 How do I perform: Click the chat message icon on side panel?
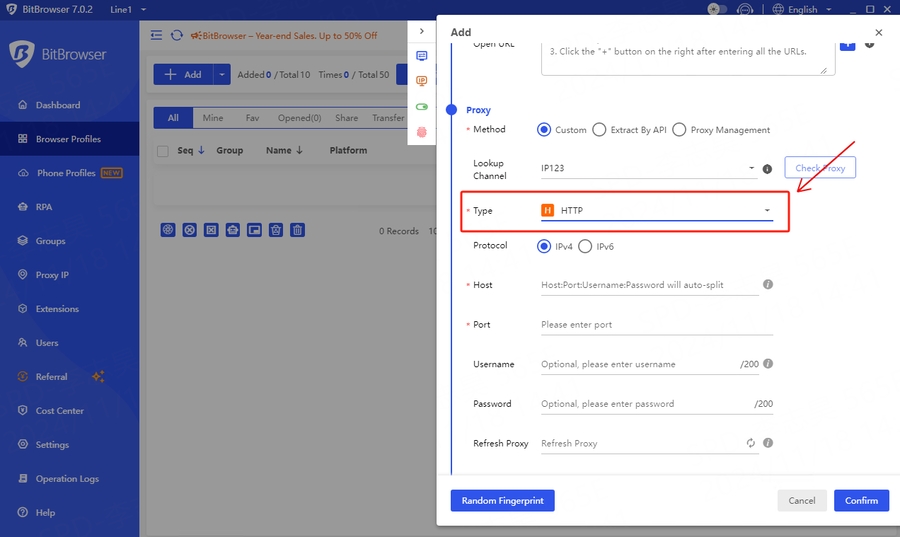click(422, 56)
